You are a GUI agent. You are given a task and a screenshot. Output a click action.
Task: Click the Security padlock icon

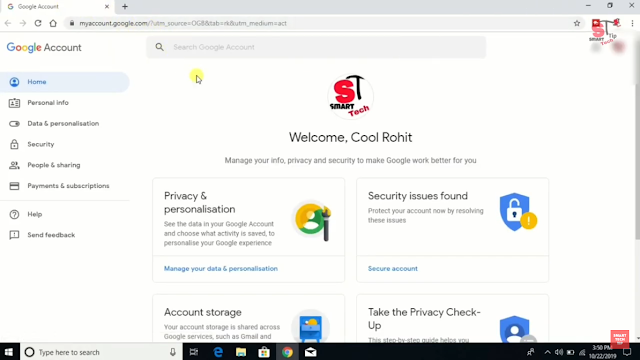click(14, 144)
